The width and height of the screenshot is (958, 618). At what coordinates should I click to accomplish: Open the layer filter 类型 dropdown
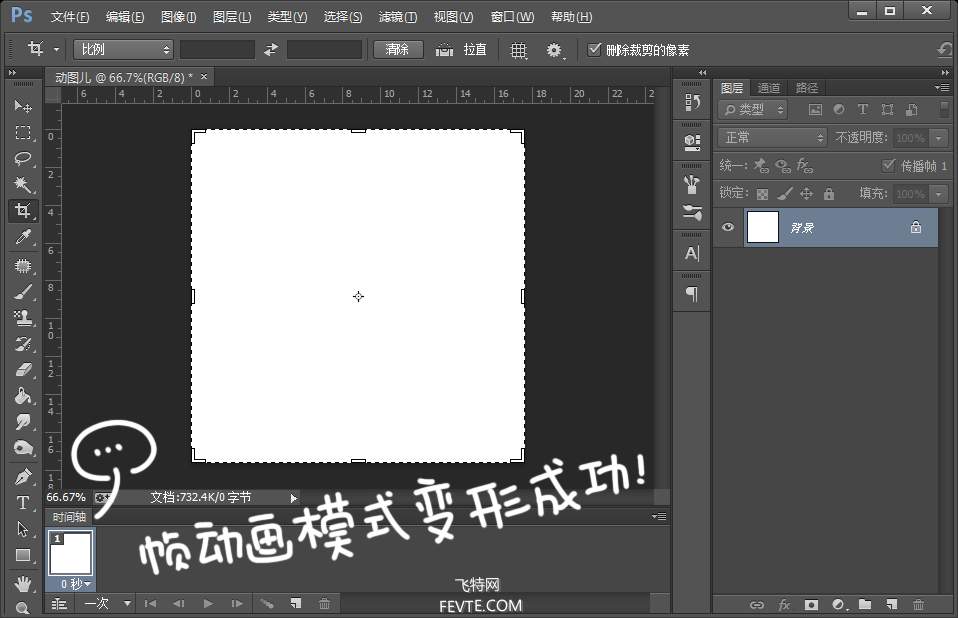coord(753,109)
